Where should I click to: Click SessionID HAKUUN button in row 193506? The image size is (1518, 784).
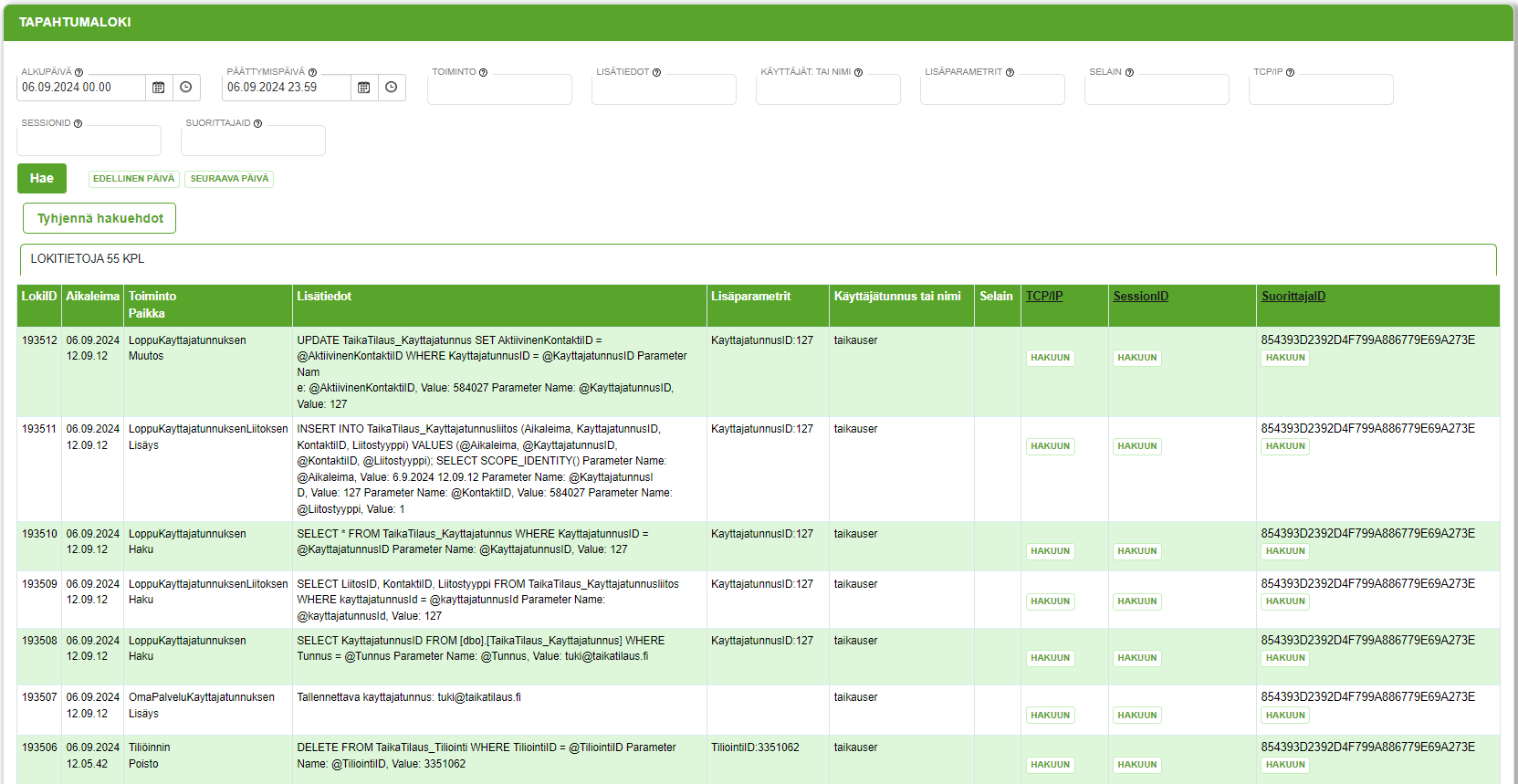1136,765
